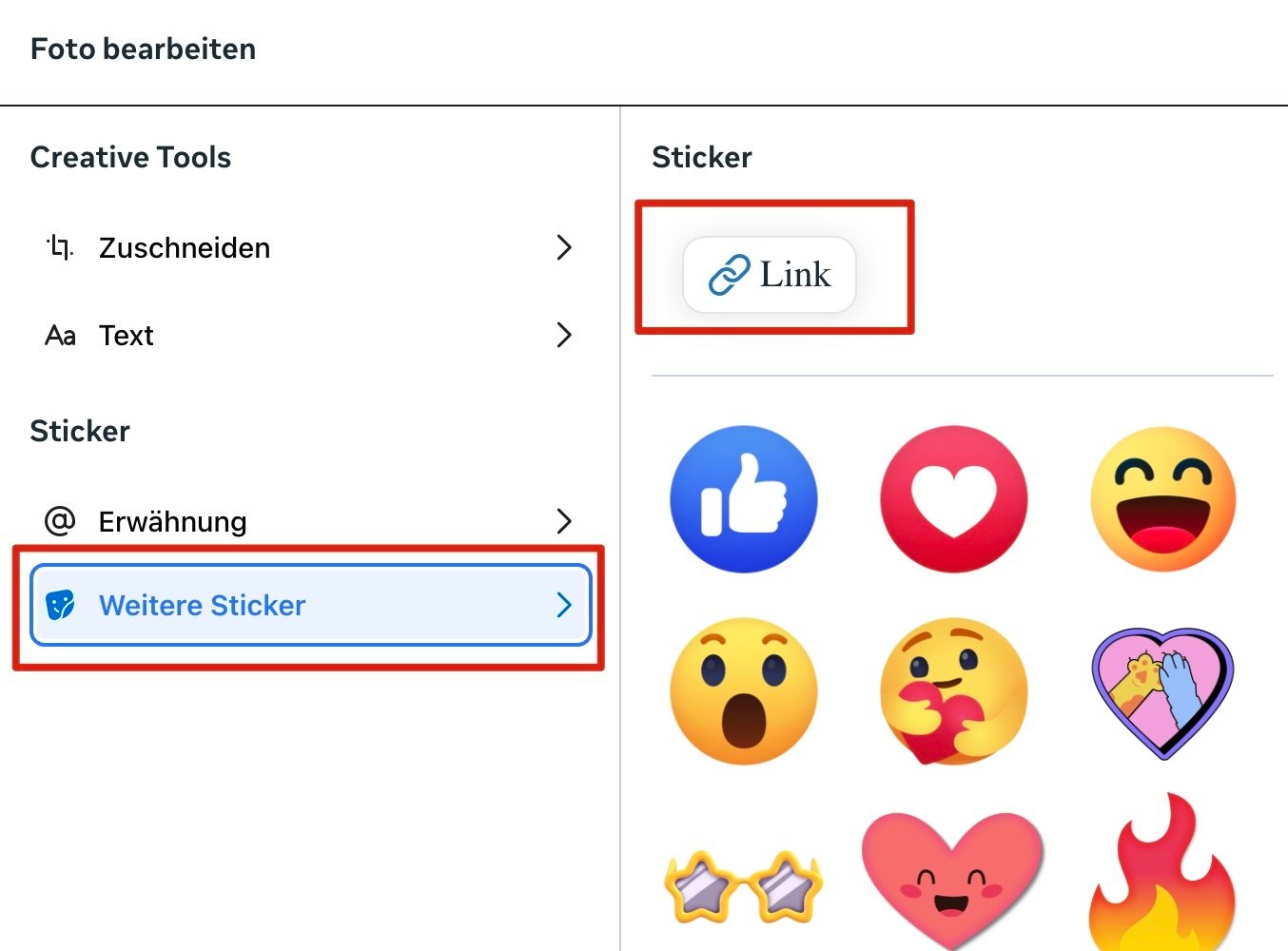Choose the laughing face sticker
Screen dimensions: 1288x951
[x=1163, y=499]
